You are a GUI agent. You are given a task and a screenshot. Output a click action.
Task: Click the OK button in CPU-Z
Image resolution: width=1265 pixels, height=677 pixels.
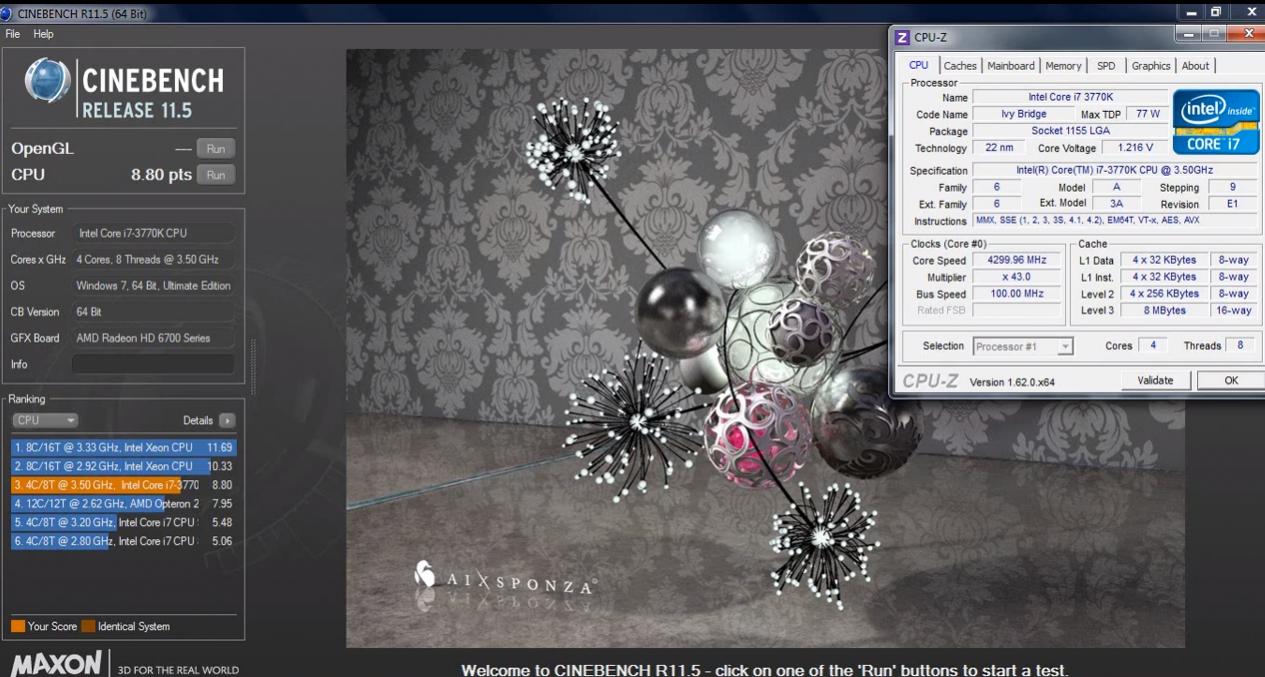(1231, 380)
